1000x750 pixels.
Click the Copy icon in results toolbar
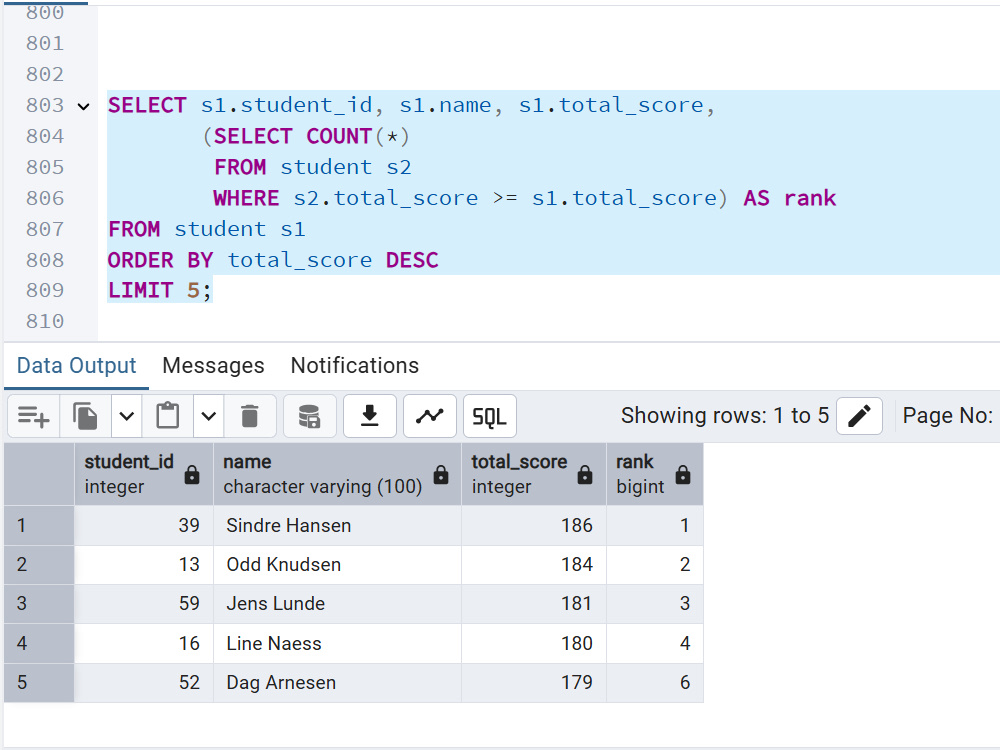(x=85, y=416)
